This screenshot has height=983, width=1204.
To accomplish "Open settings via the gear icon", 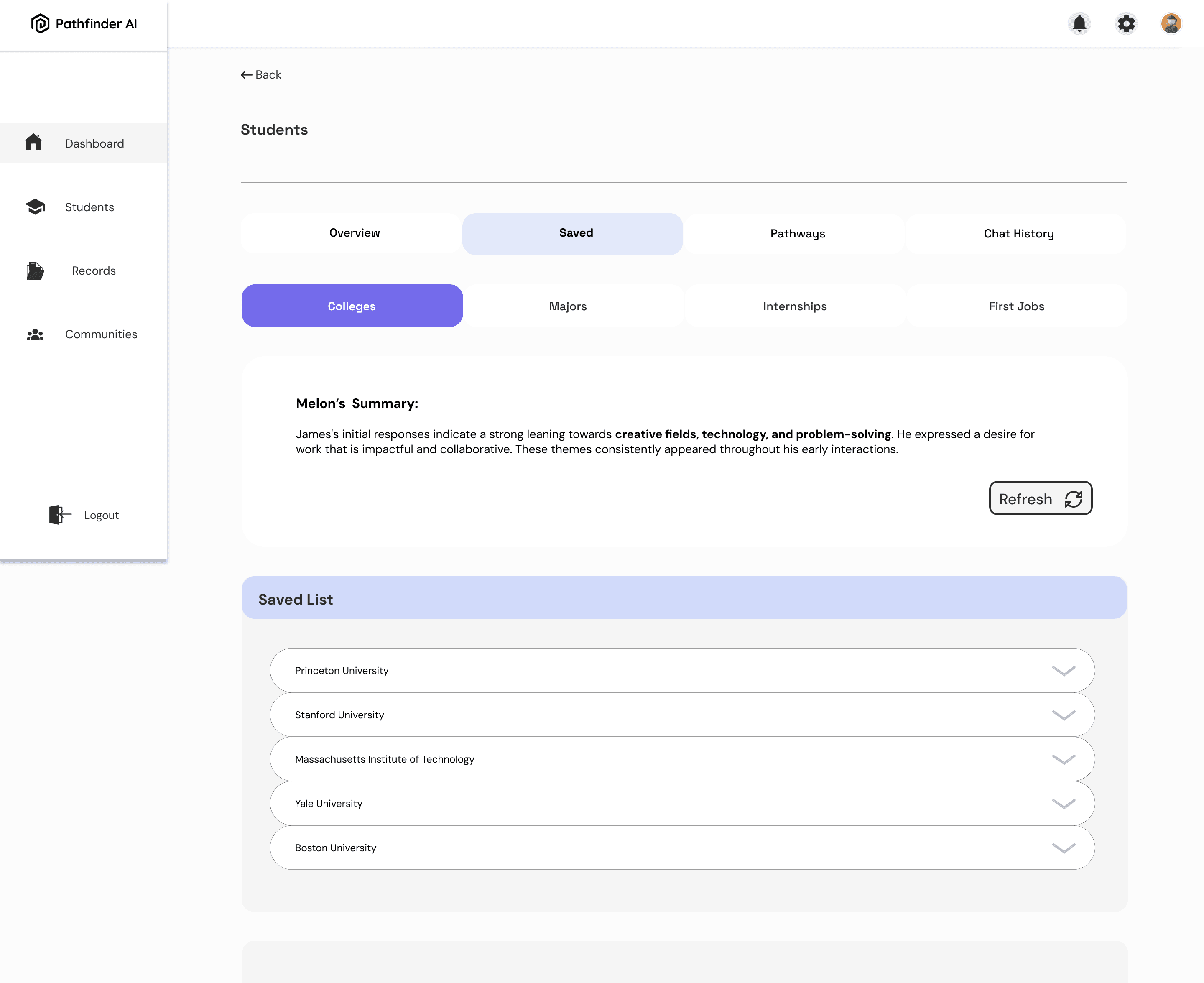I will [1126, 24].
